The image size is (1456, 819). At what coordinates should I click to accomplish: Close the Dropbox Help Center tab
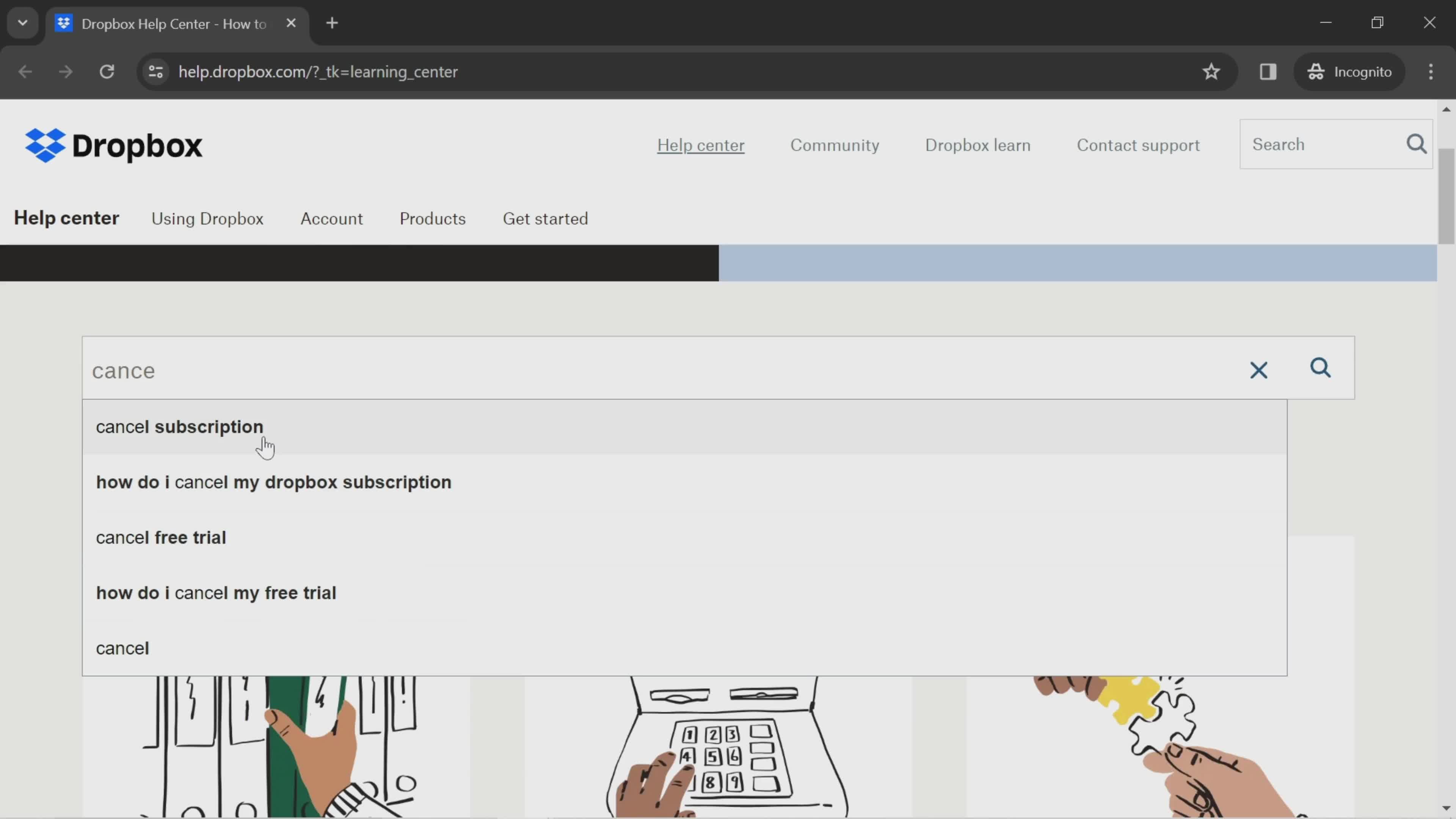pyautogui.click(x=291, y=23)
